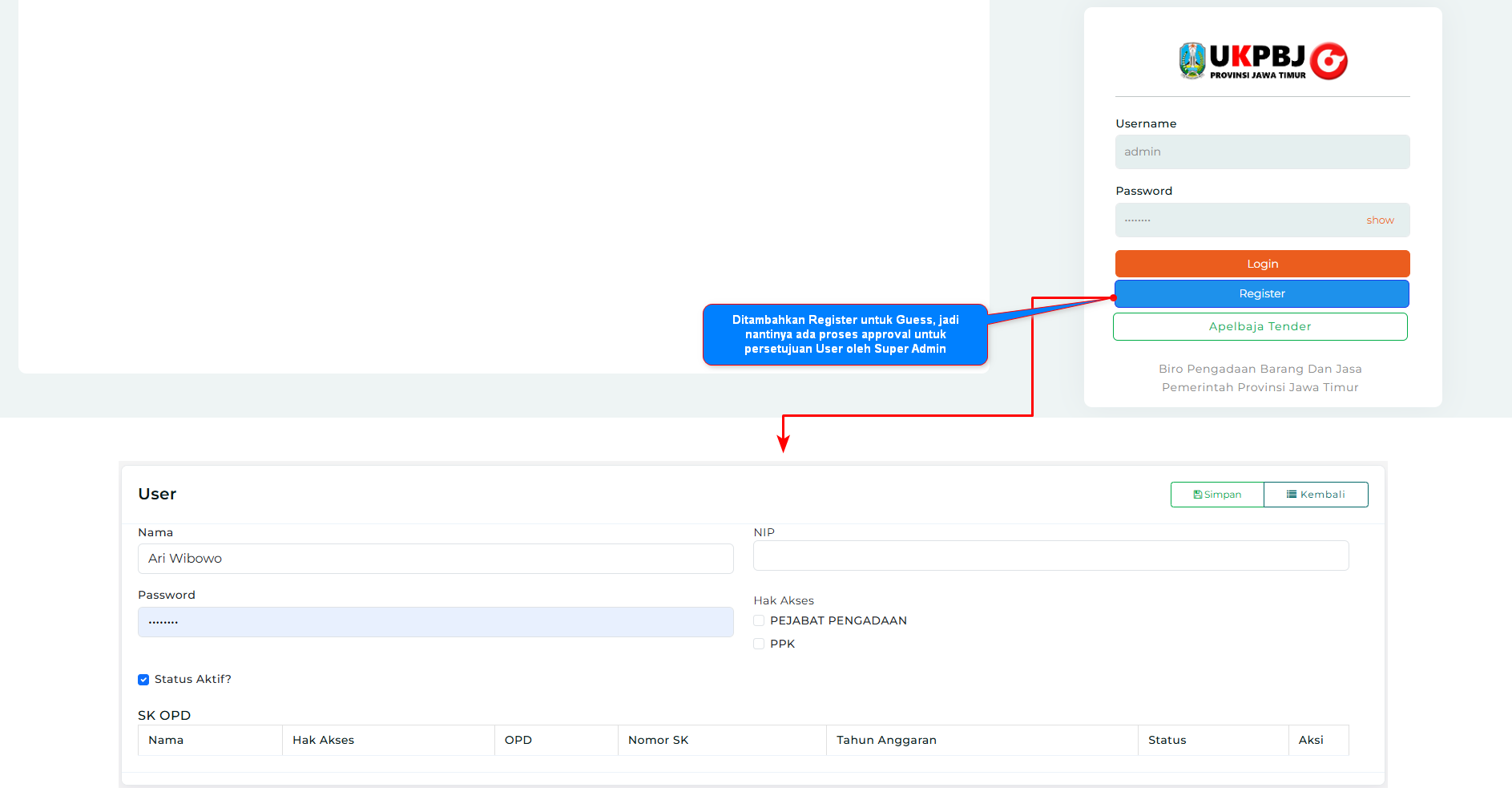This screenshot has width=1512, height=804.
Task: Open Apelbaja Tender link button
Action: 1260,326
